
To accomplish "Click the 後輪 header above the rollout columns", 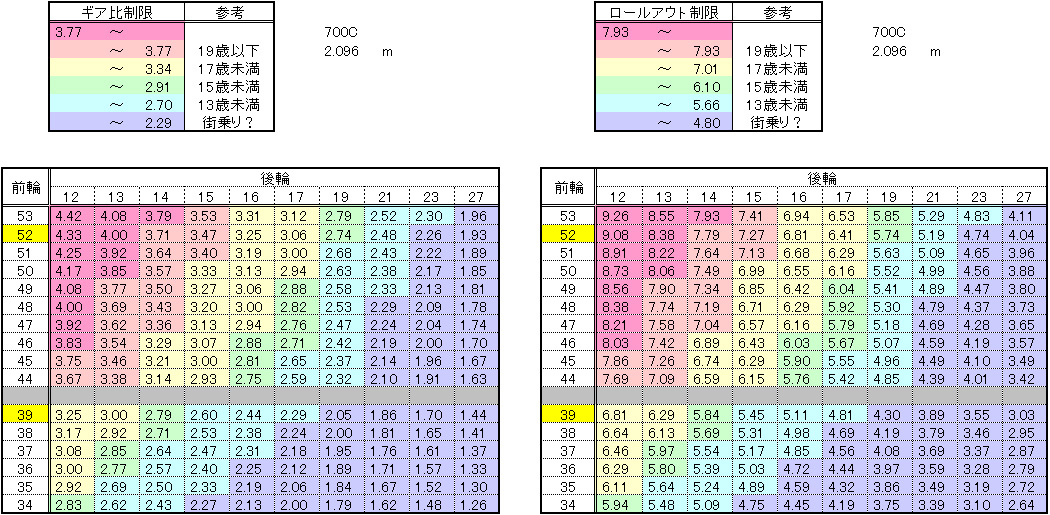I will click(x=822, y=177).
